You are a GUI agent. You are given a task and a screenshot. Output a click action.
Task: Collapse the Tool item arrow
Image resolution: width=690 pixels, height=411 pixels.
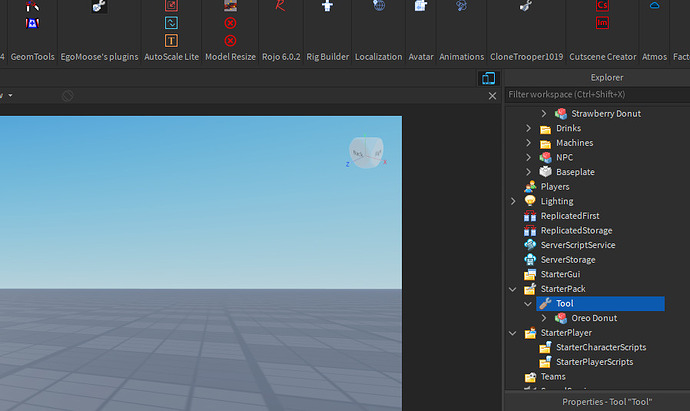click(528, 304)
